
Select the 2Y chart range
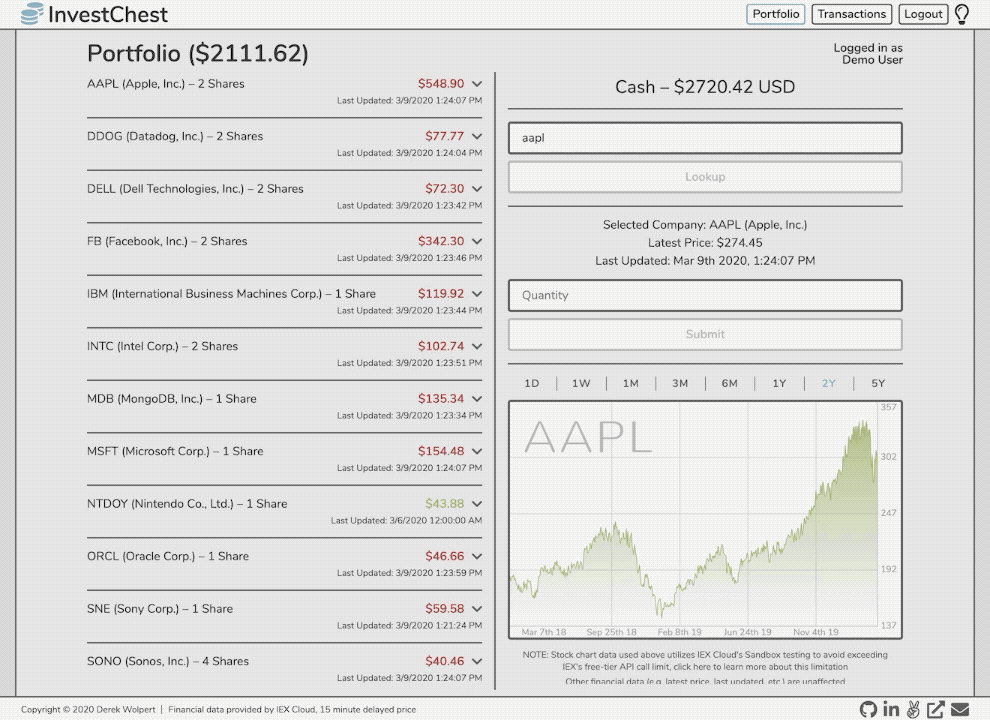tap(828, 383)
